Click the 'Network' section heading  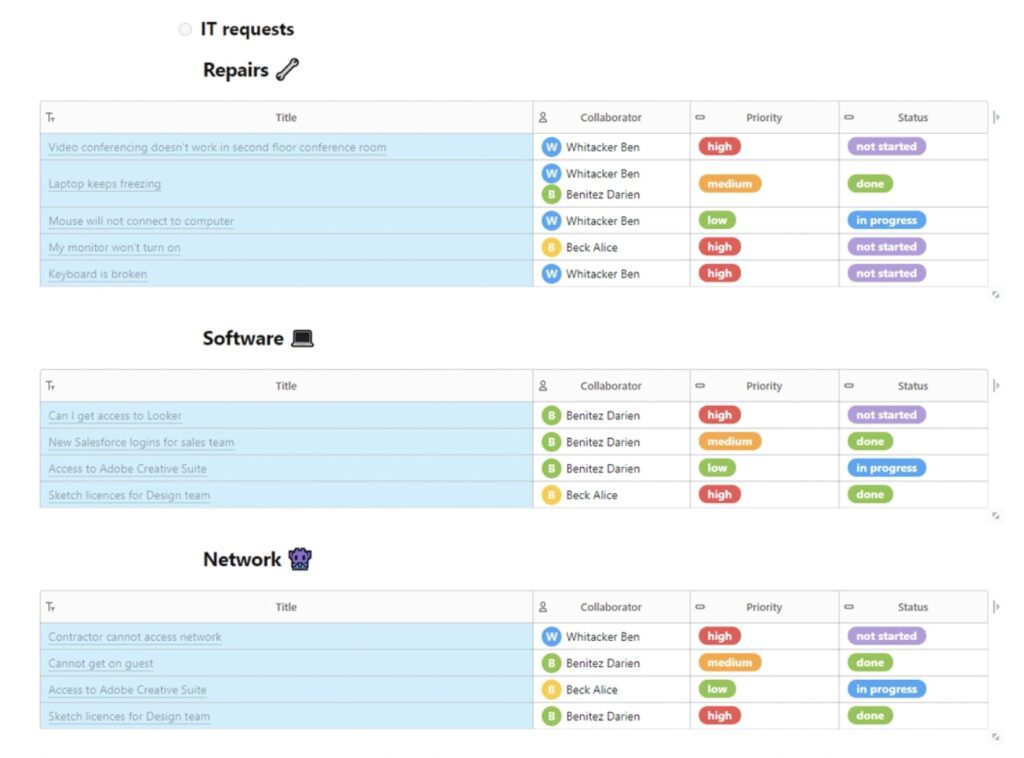point(242,560)
